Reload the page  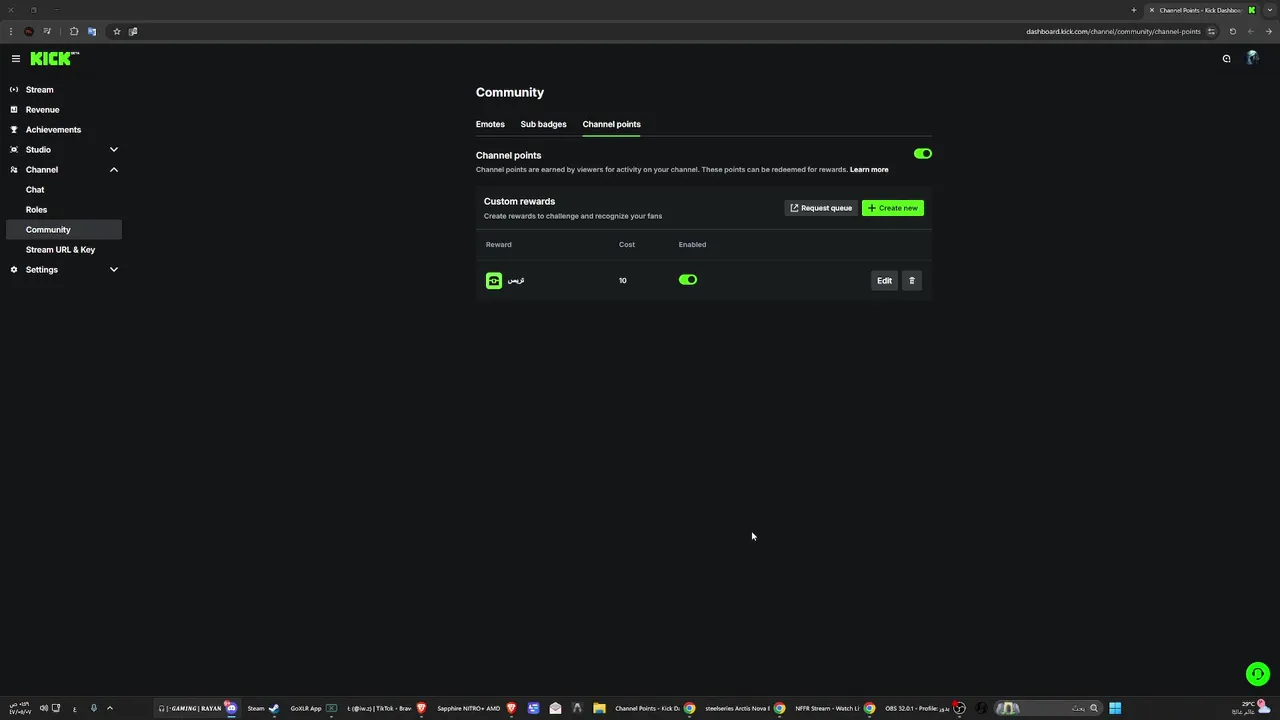pos(1232,31)
